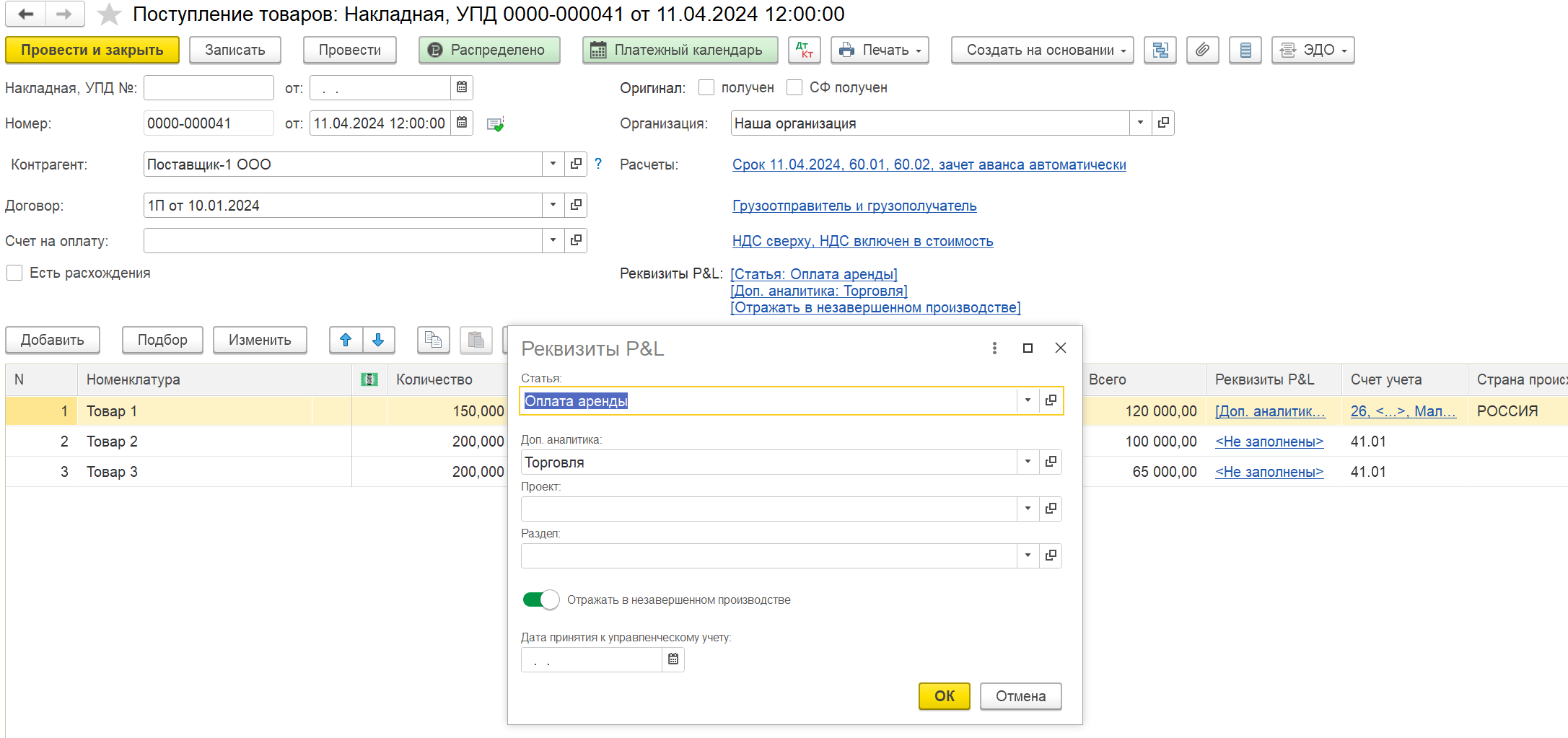Go back with the left arrow button

point(25,14)
